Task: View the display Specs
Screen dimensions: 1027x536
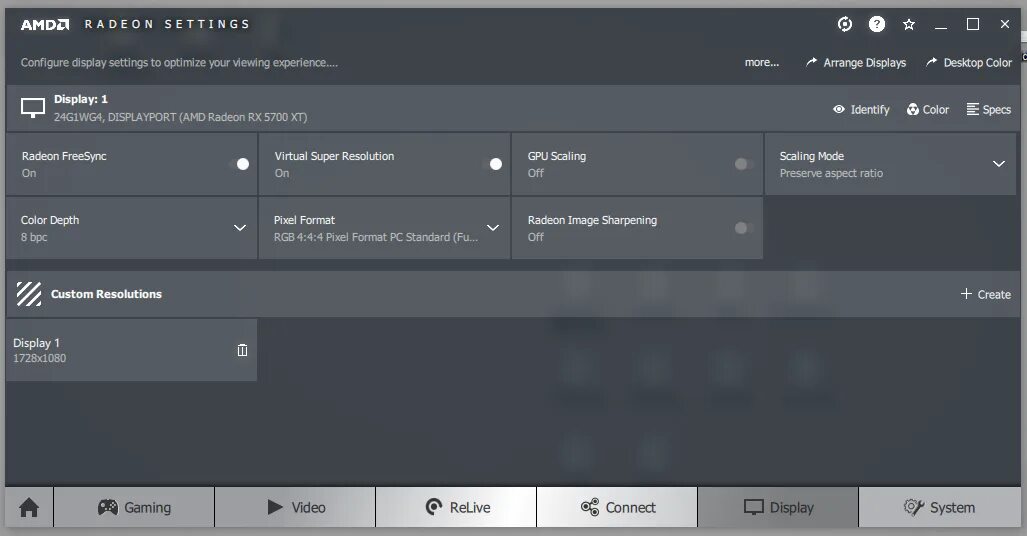Action: pyautogui.click(x=989, y=109)
